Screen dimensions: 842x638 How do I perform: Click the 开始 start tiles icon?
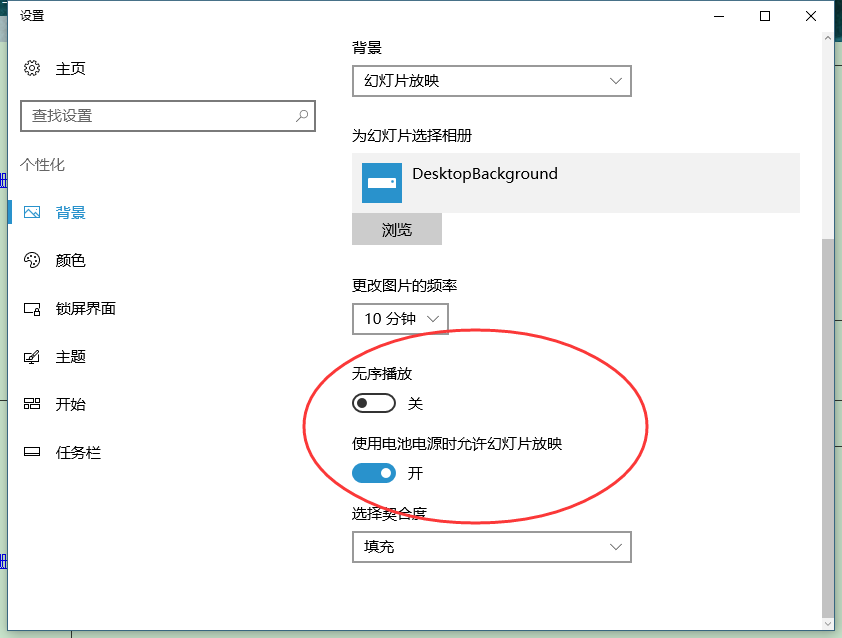[x=32, y=404]
